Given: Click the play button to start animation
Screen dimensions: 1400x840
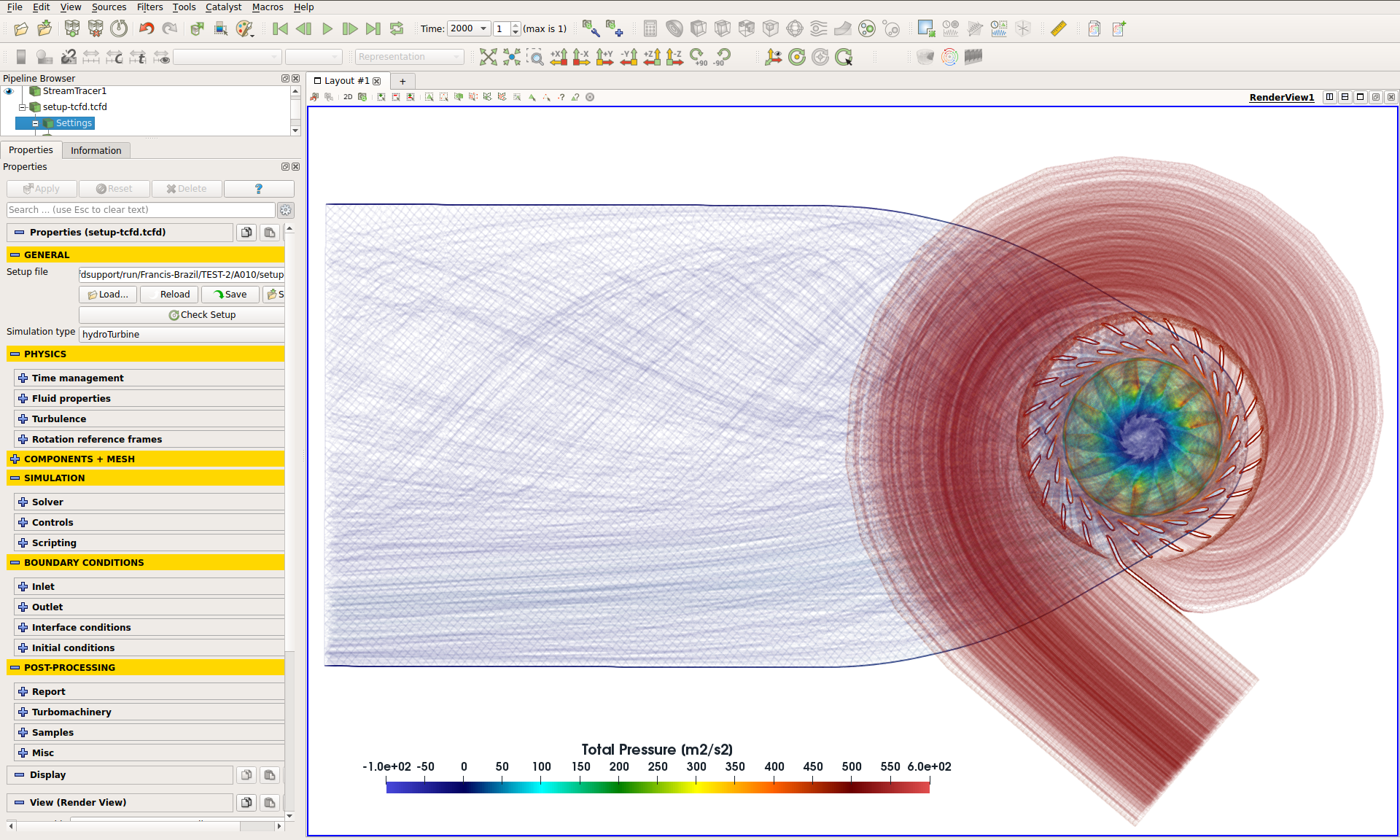Looking at the screenshot, I should click(x=328, y=29).
